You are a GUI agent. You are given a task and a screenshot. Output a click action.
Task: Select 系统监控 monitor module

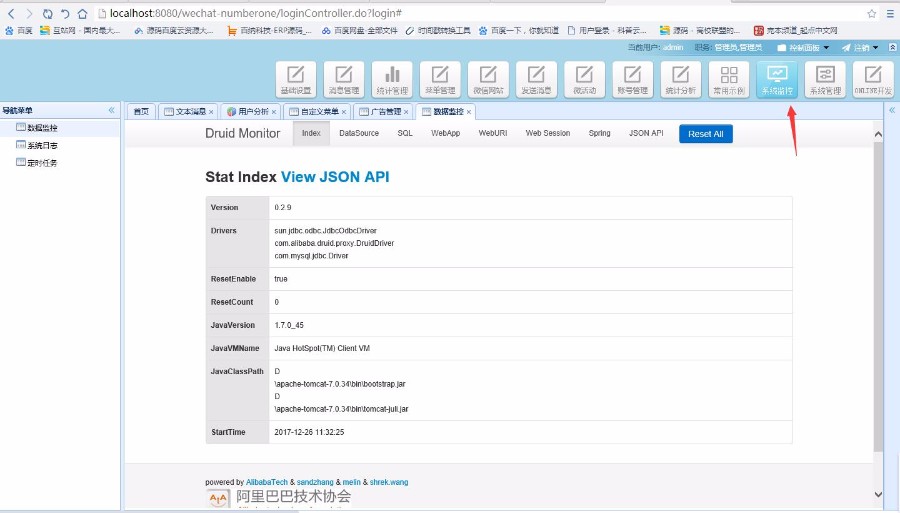coord(777,79)
